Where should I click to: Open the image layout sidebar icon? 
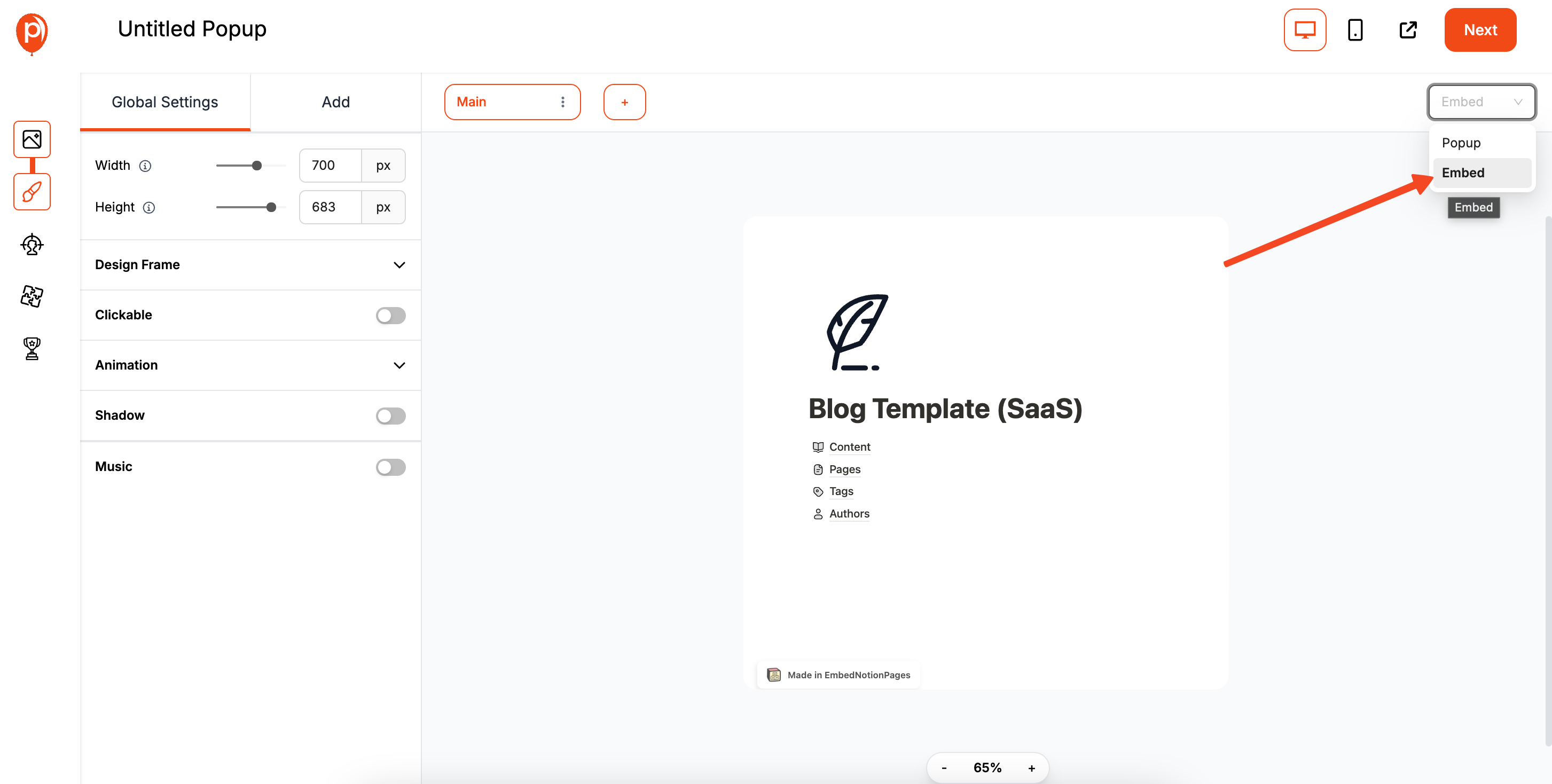click(x=32, y=139)
